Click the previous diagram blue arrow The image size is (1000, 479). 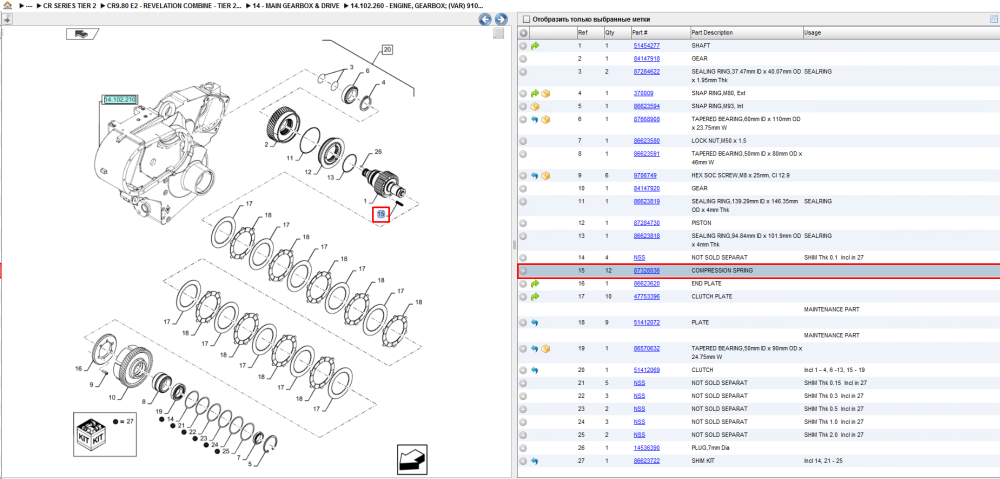tap(485, 19)
